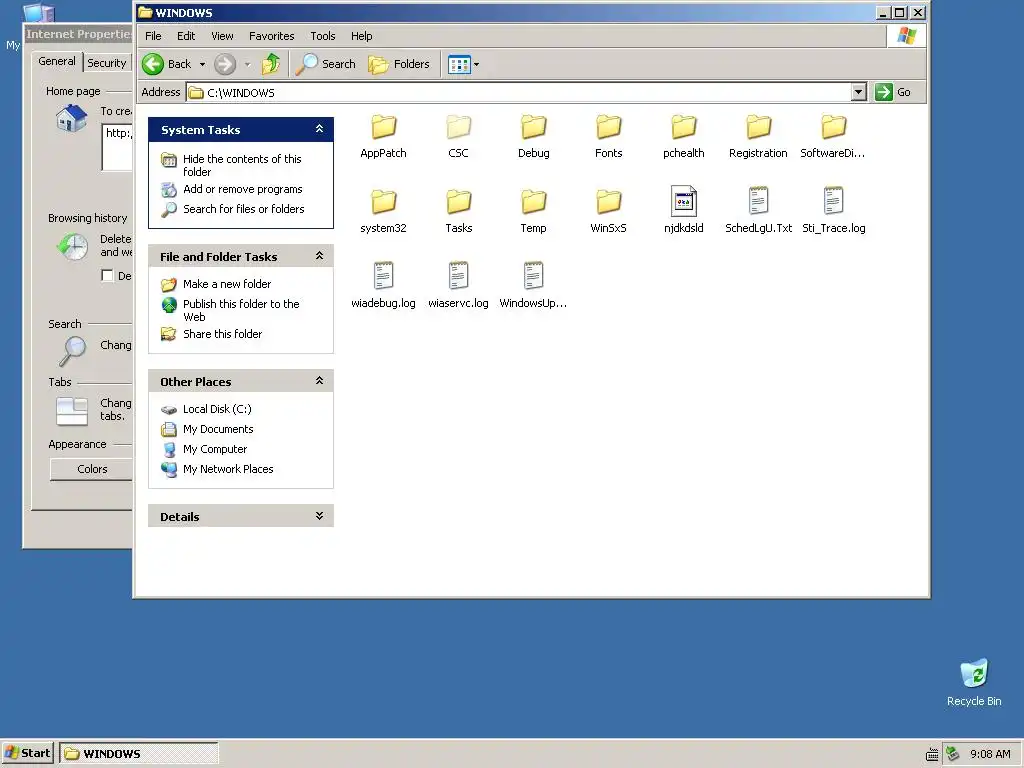Click Colors button in Internet Properties
Image resolution: width=1024 pixels, height=768 pixels.
click(x=91, y=469)
